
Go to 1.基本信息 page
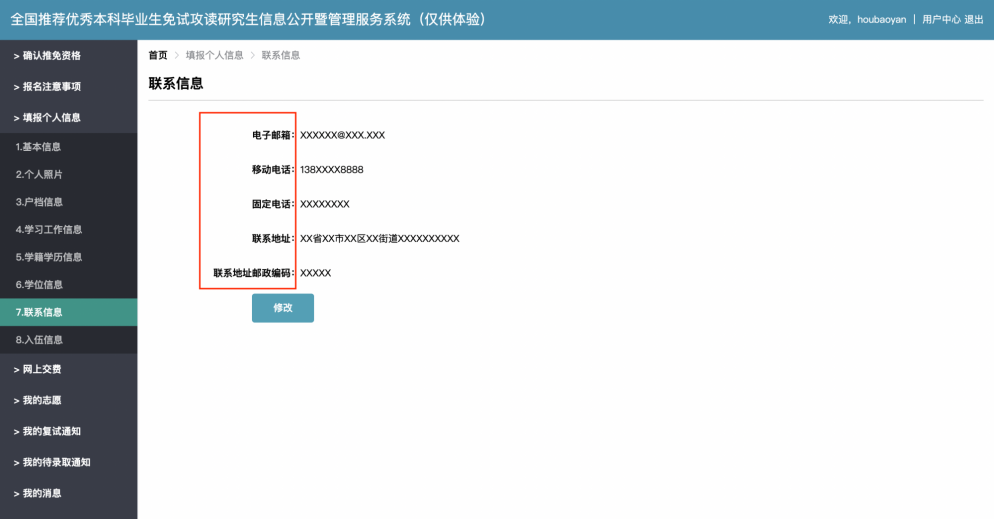click(68, 147)
